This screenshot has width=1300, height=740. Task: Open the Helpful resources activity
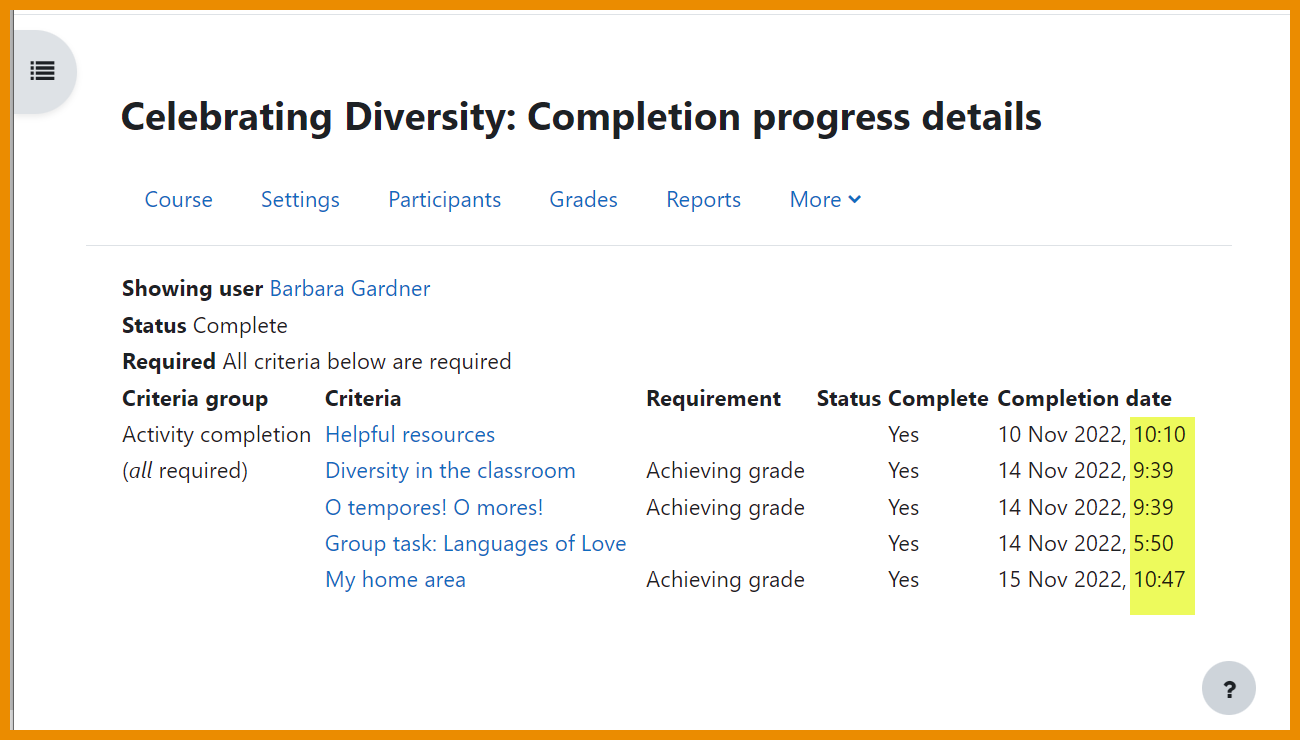409,434
